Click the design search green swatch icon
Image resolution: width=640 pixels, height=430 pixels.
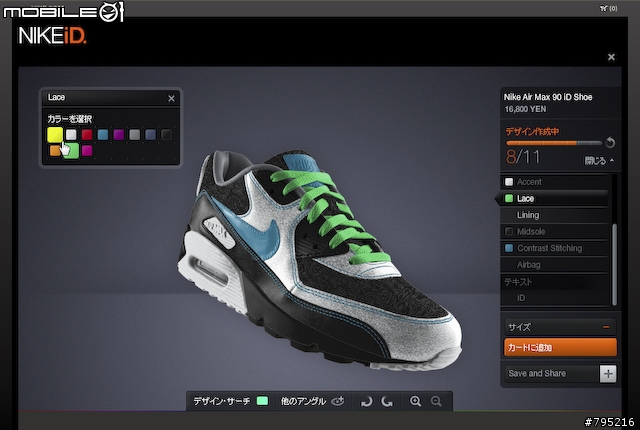262,401
